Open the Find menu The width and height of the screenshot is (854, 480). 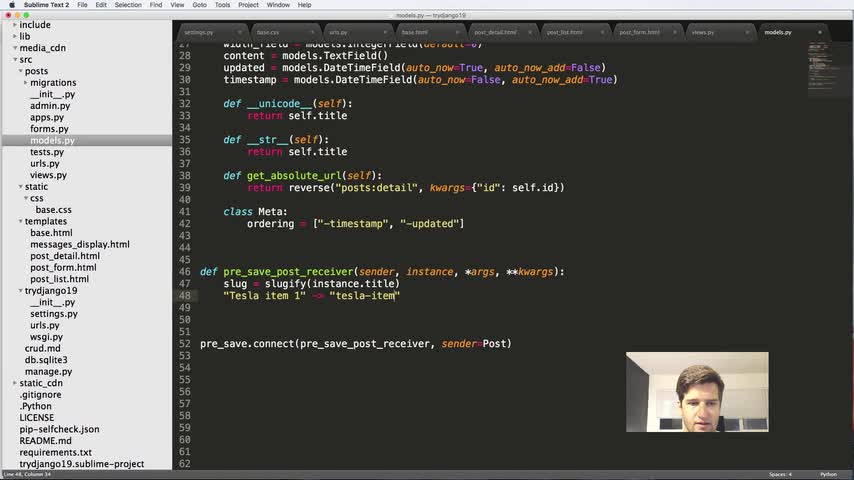(156, 5)
